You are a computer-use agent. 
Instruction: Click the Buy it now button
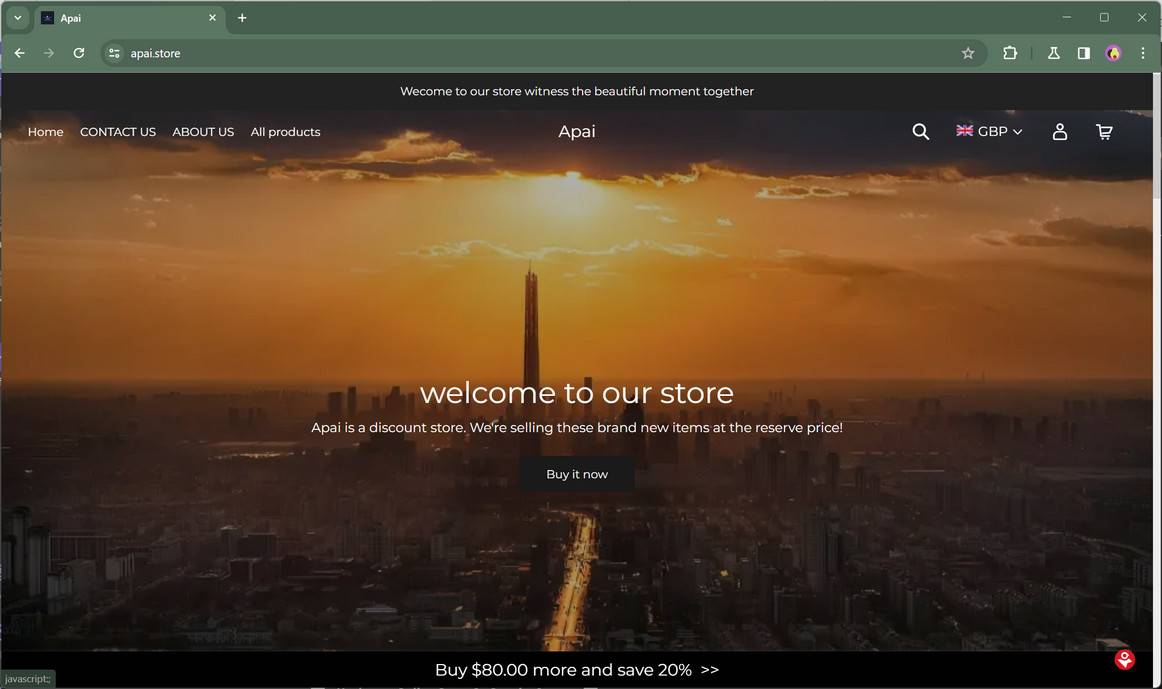tap(577, 474)
